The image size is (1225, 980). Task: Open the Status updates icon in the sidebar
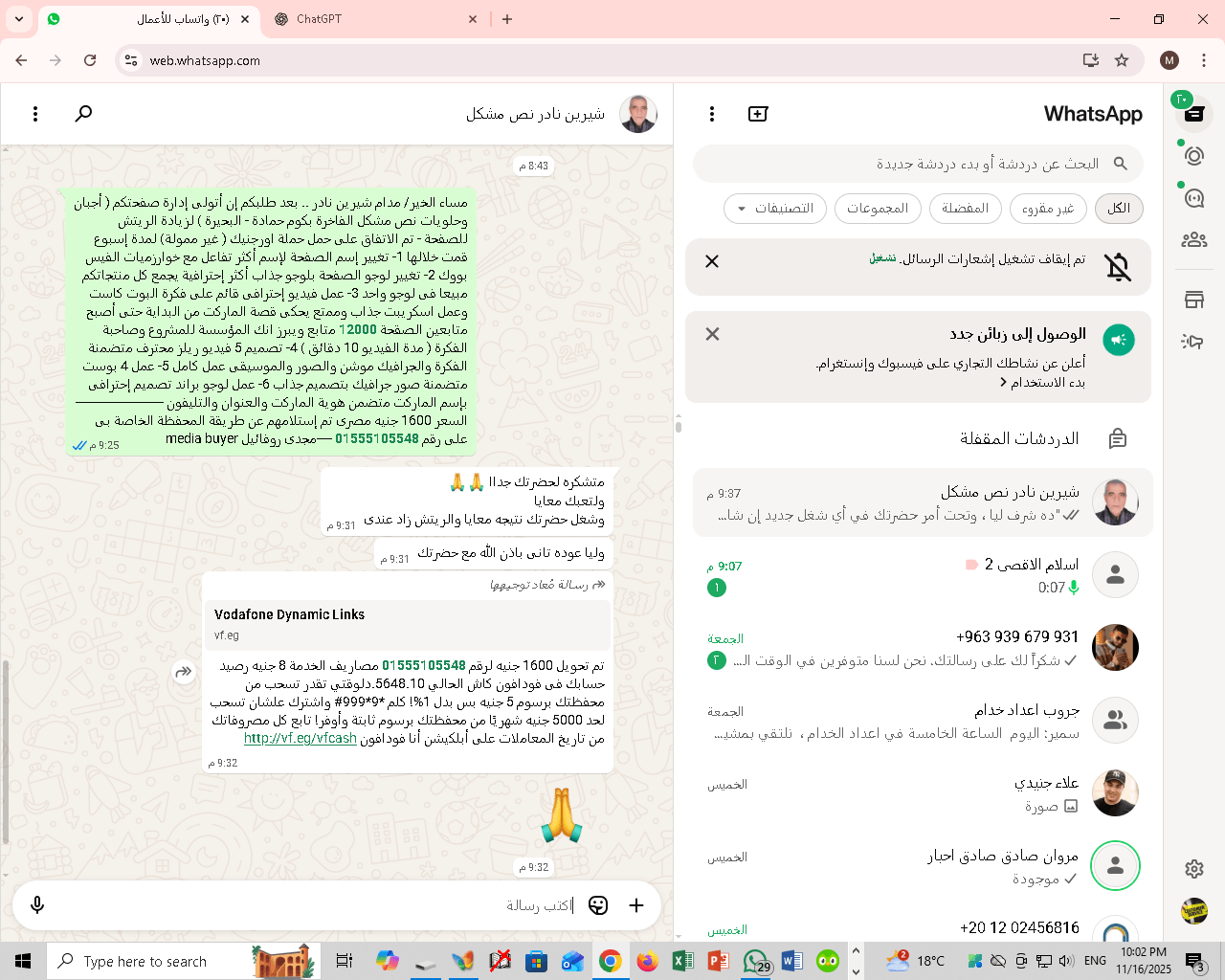(1193, 154)
